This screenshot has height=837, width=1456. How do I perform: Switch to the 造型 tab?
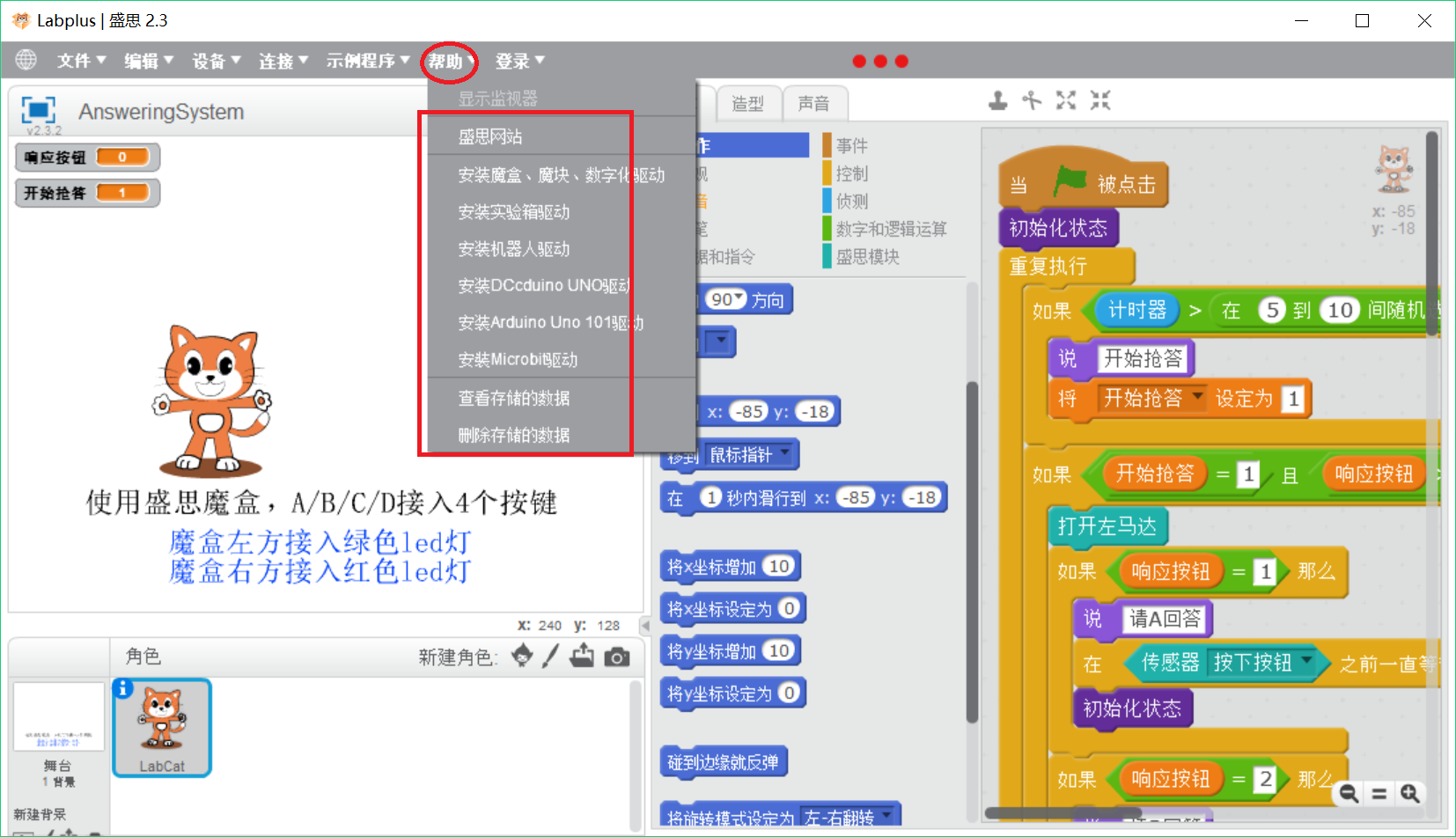[747, 103]
